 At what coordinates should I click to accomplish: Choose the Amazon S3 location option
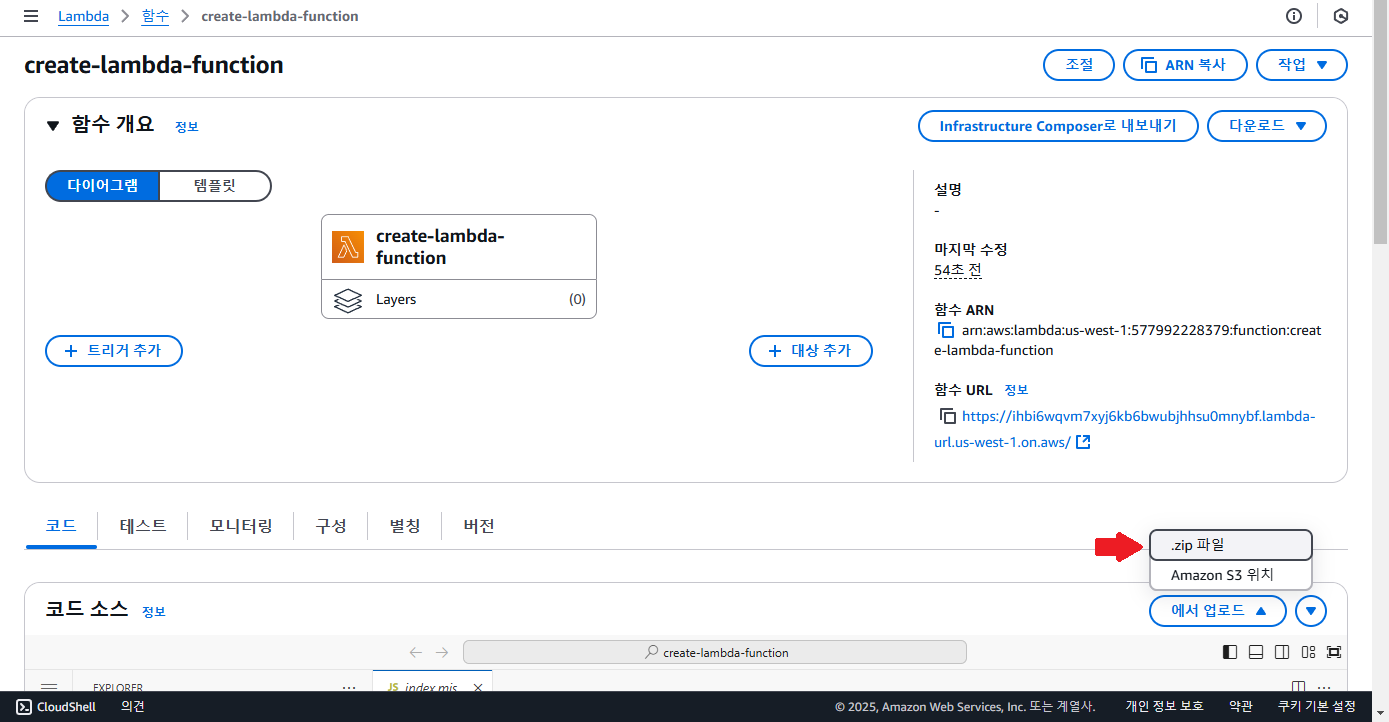tap(1230, 575)
